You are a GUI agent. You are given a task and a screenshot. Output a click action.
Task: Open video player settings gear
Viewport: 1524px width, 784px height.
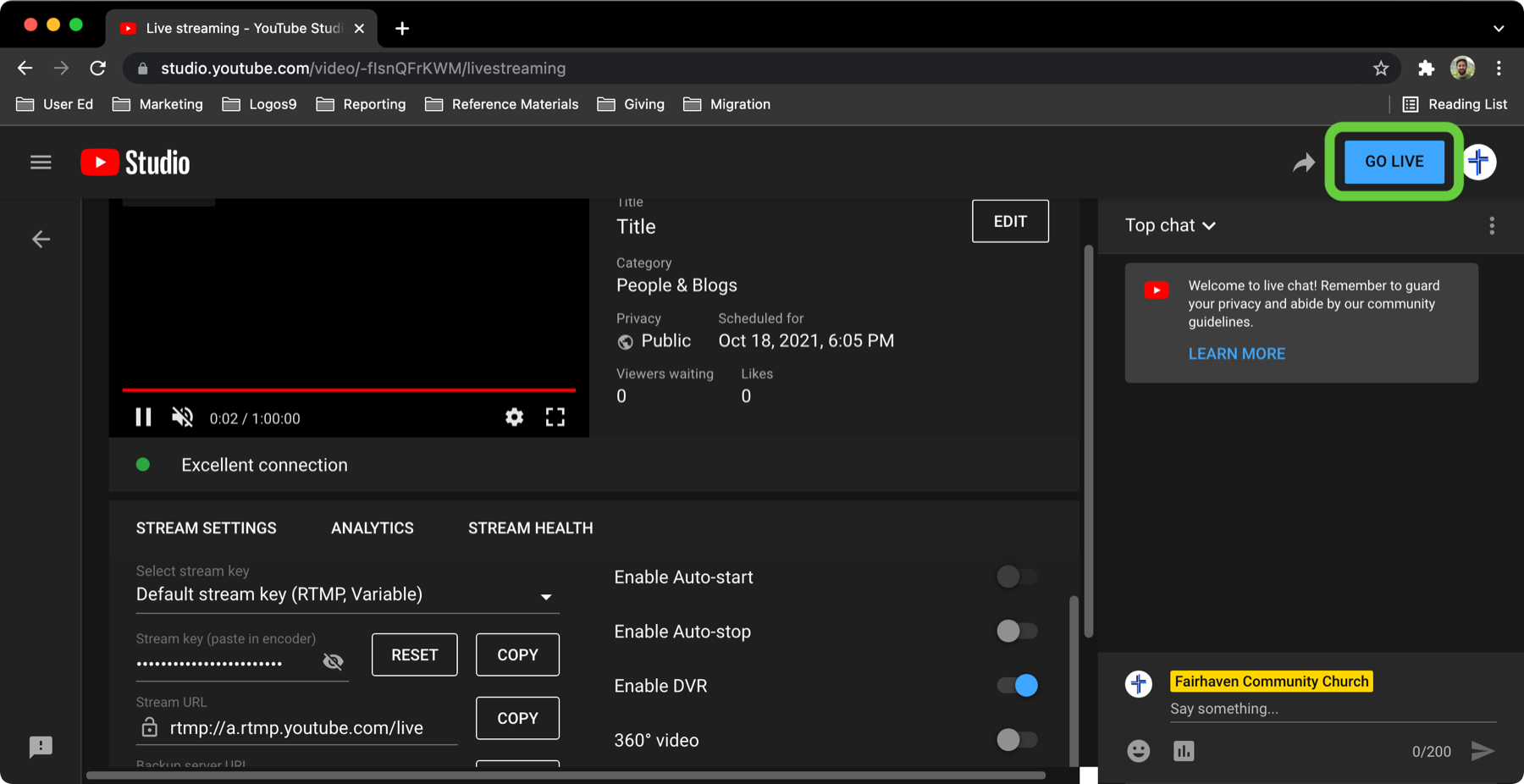(x=514, y=417)
